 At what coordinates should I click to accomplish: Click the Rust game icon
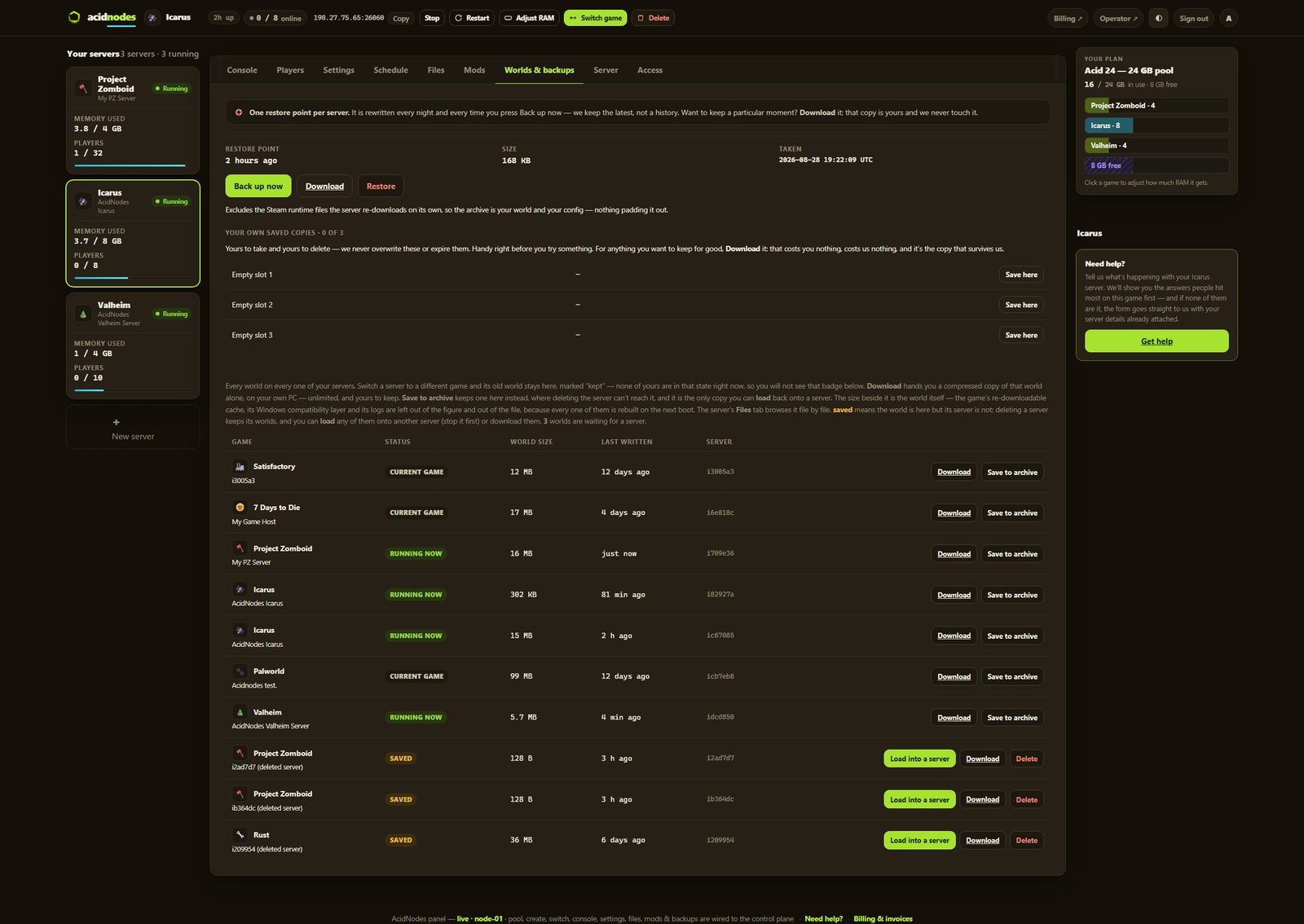point(240,835)
